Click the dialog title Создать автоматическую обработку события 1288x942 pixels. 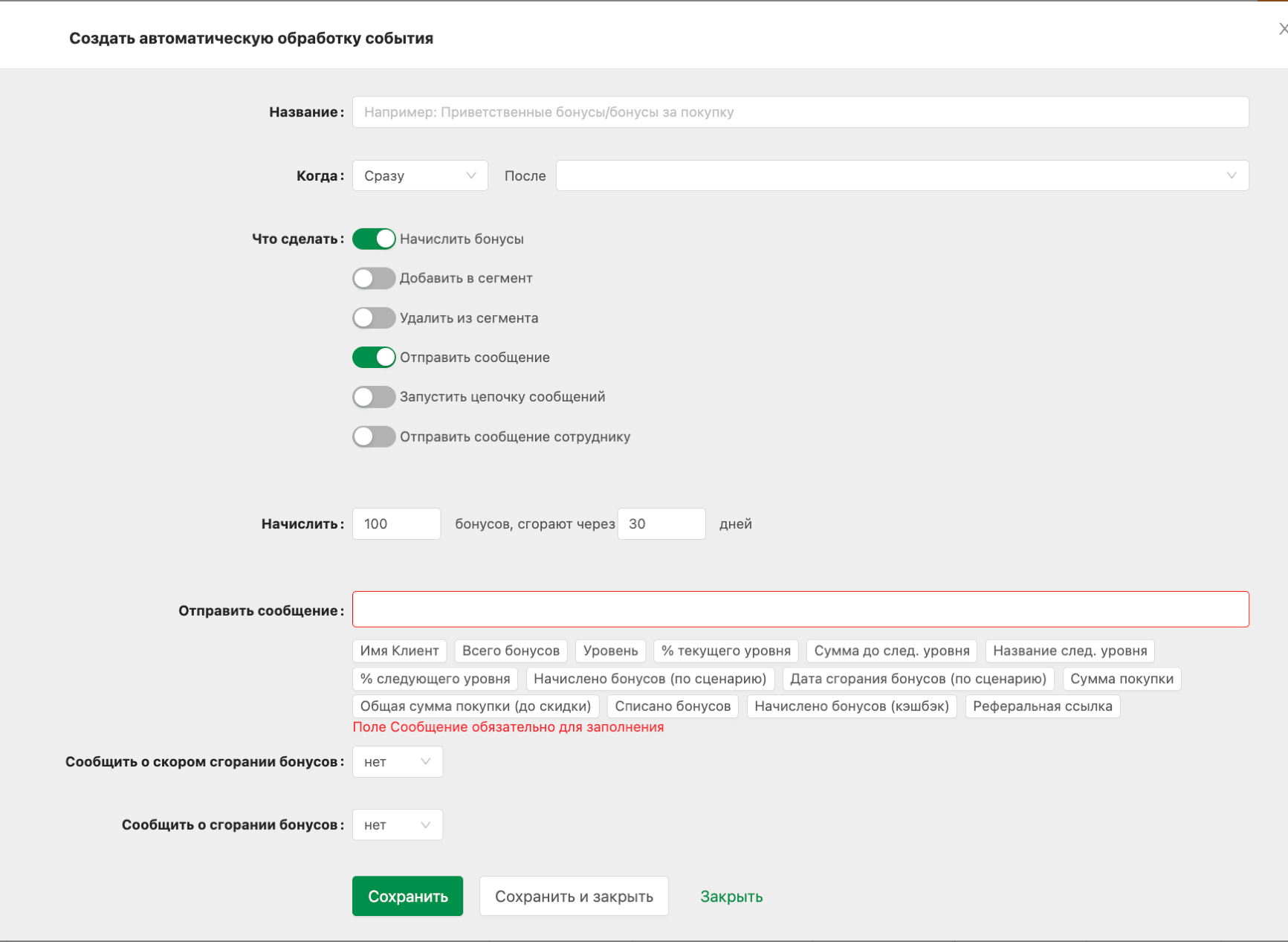pyautogui.click(x=251, y=38)
